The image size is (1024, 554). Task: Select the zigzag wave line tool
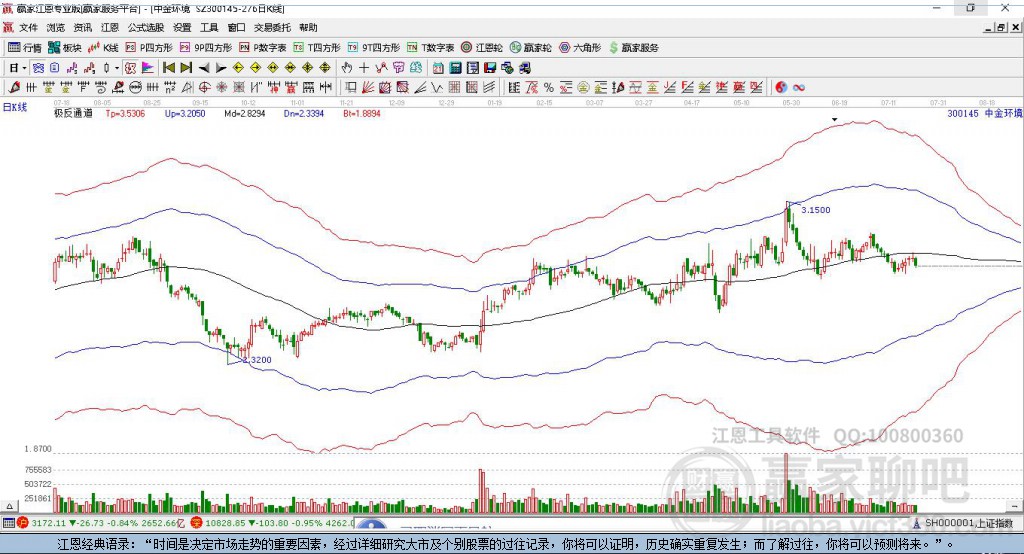pyautogui.click(x=436, y=88)
